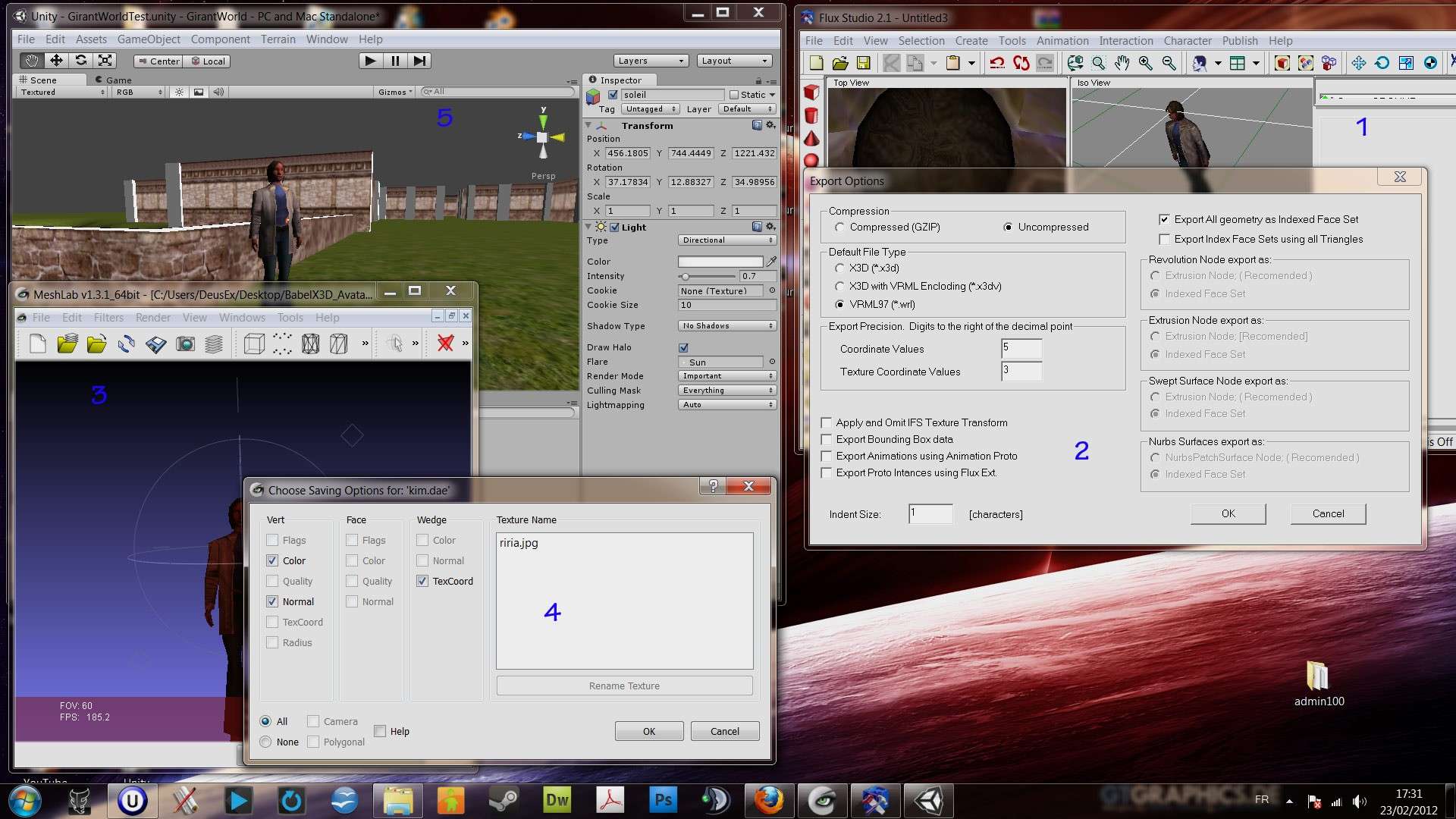The height and width of the screenshot is (819, 1456).
Task: Open Gizmos dropdown in Scene view
Action: pyautogui.click(x=395, y=93)
